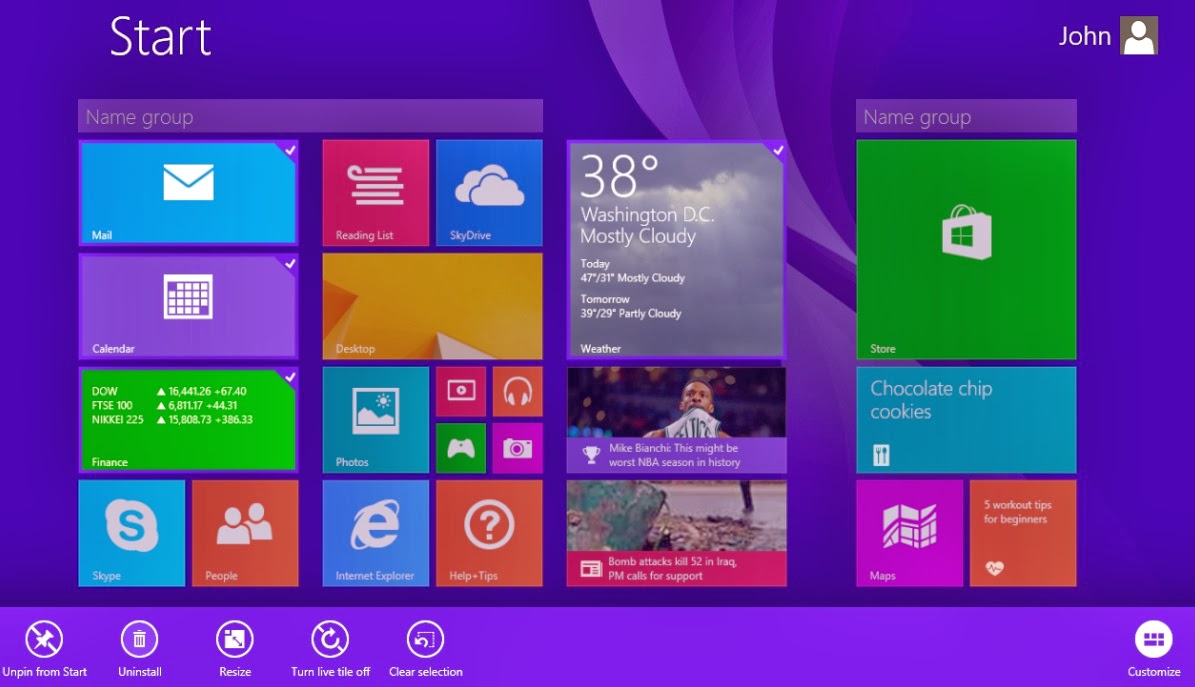Open the Maps tile
This screenshot has width=1195, height=687.
point(910,533)
